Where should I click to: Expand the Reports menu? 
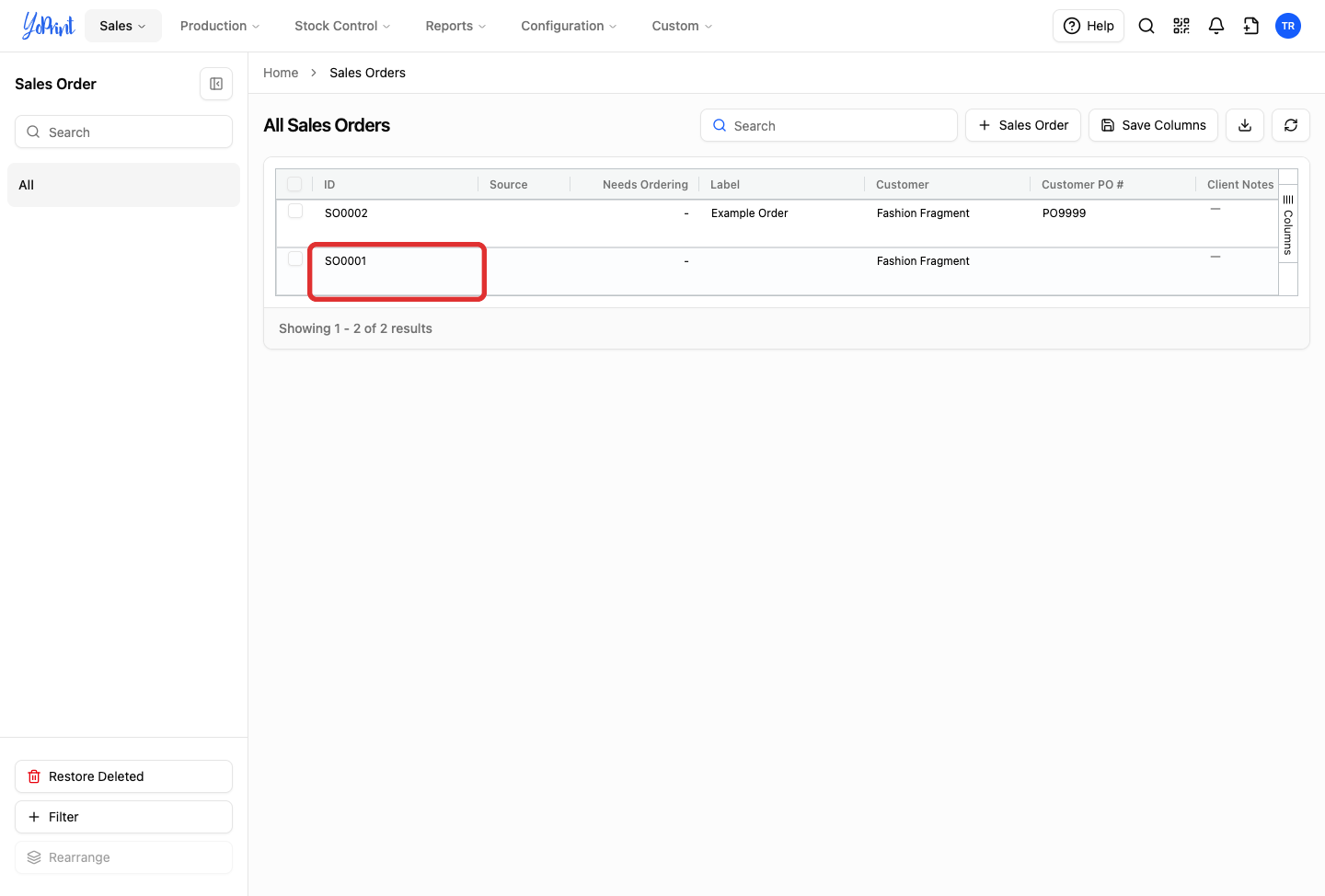click(x=455, y=26)
